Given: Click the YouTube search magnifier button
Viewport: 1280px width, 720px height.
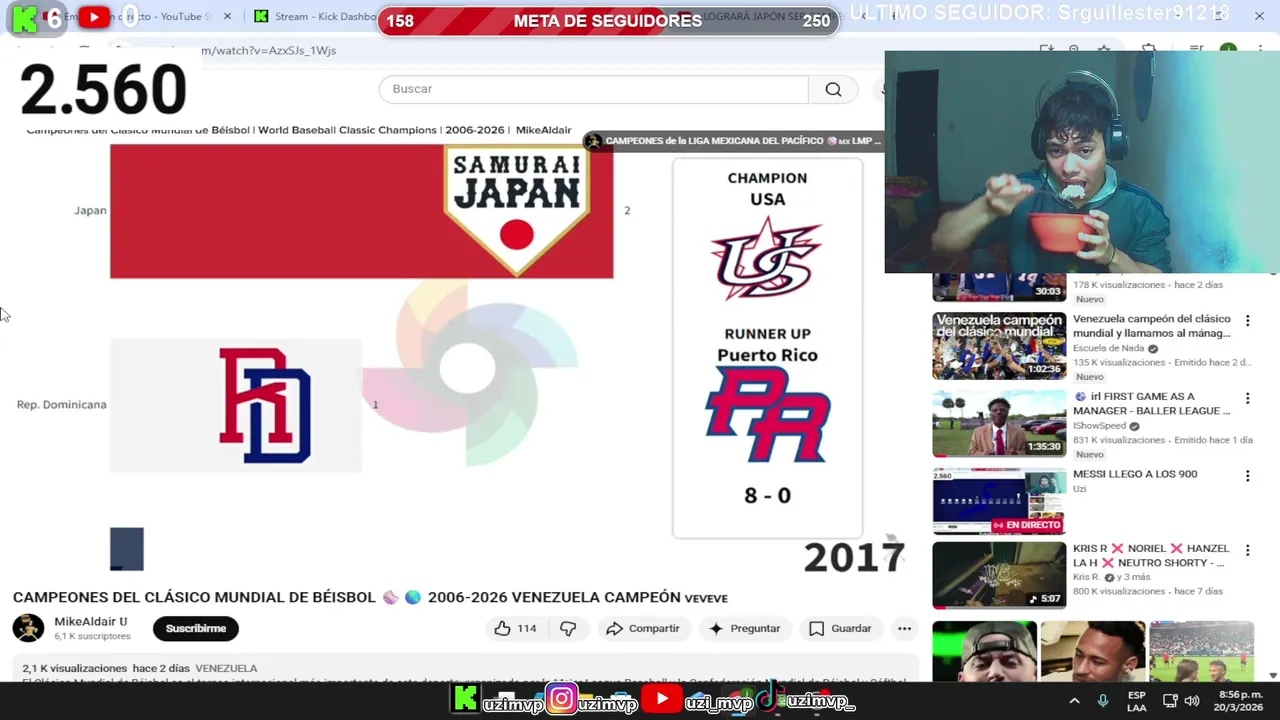Looking at the screenshot, I should tap(833, 89).
